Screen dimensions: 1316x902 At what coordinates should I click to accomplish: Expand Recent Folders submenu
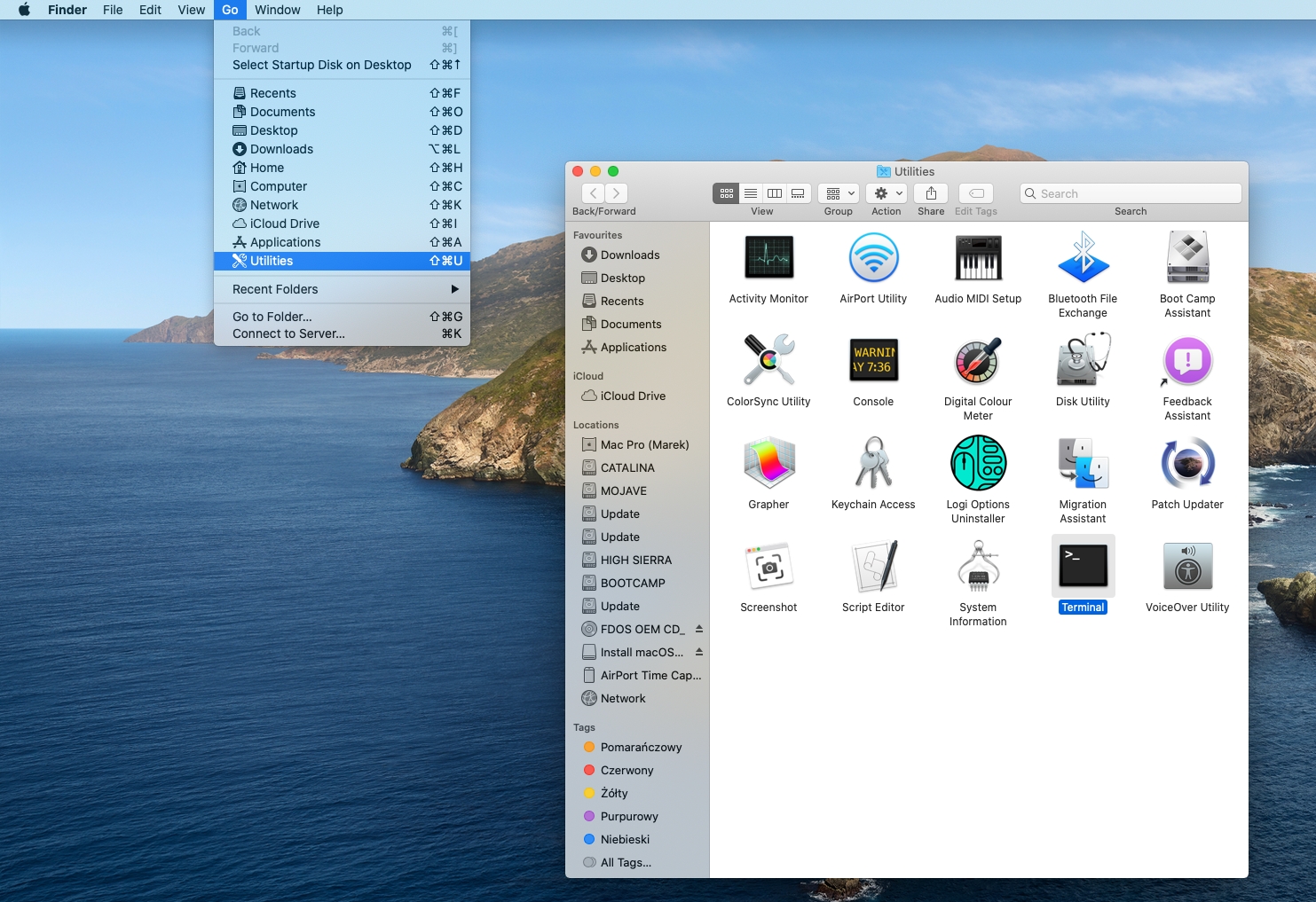342,289
